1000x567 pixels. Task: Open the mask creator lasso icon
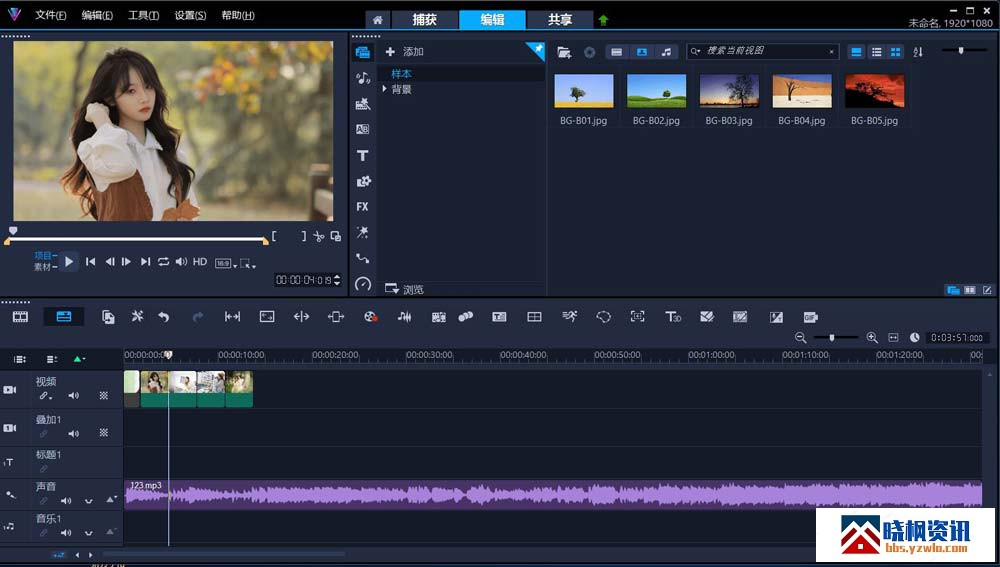[x=603, y=316]
